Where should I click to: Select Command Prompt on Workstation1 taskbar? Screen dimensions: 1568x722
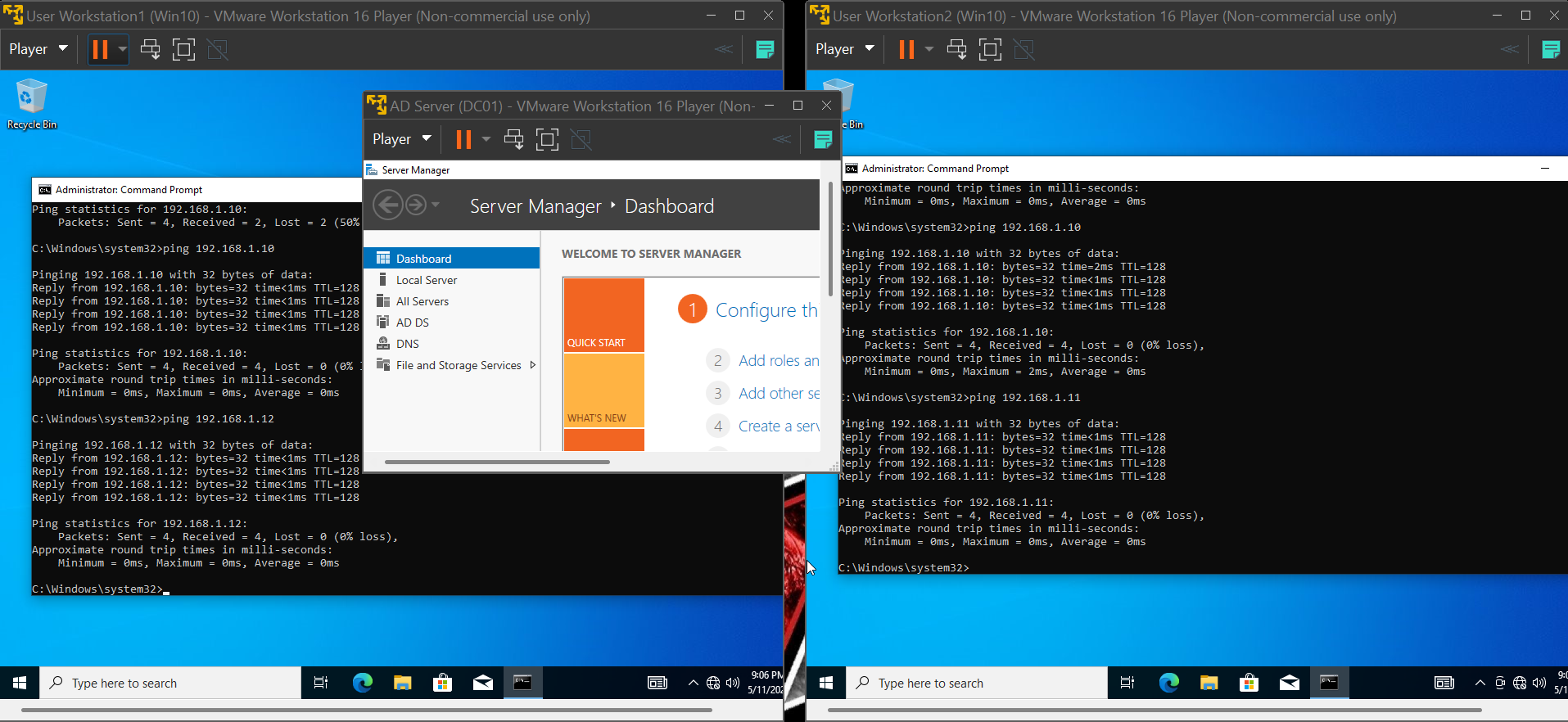click(522, 683)
